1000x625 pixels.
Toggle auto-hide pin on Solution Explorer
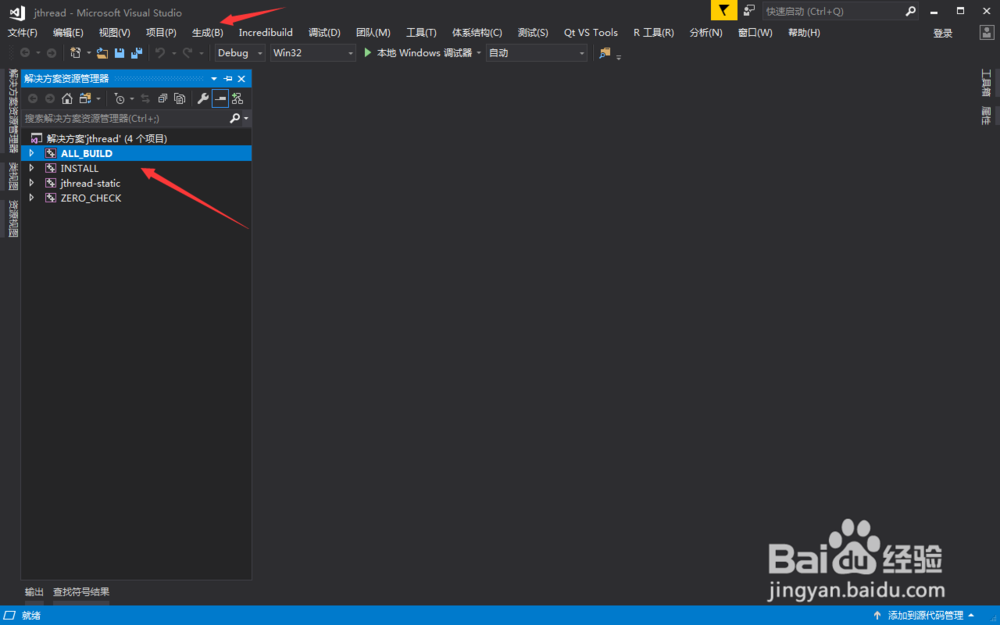[228, 78]
